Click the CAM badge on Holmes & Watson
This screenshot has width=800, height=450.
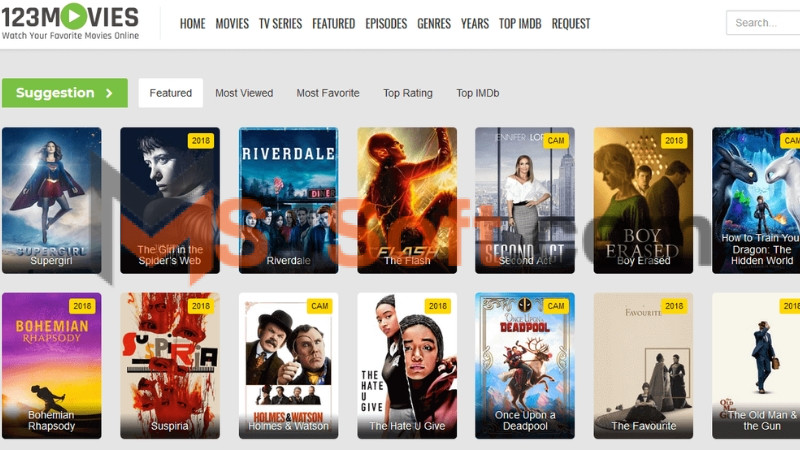[x=319, y=306]
